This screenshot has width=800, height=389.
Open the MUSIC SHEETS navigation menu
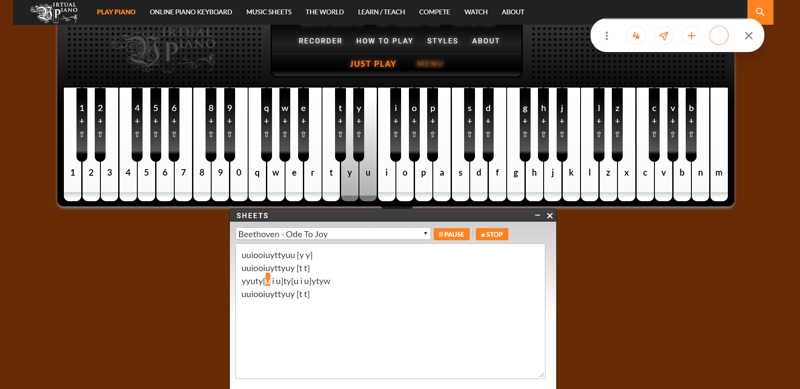[269, 12]
